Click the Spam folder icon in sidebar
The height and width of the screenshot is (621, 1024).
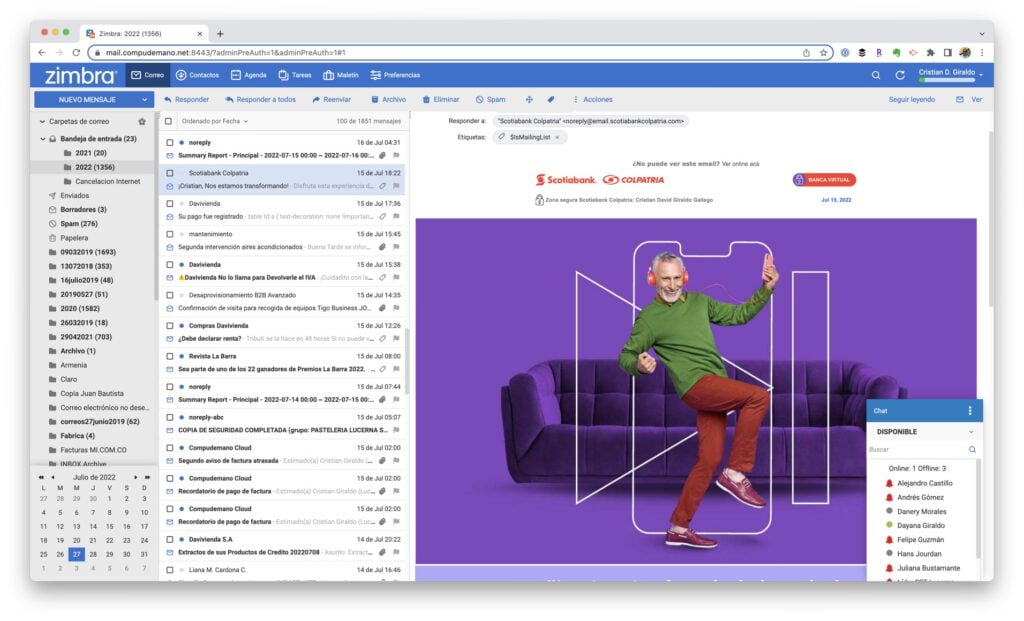tap(52, 223)
